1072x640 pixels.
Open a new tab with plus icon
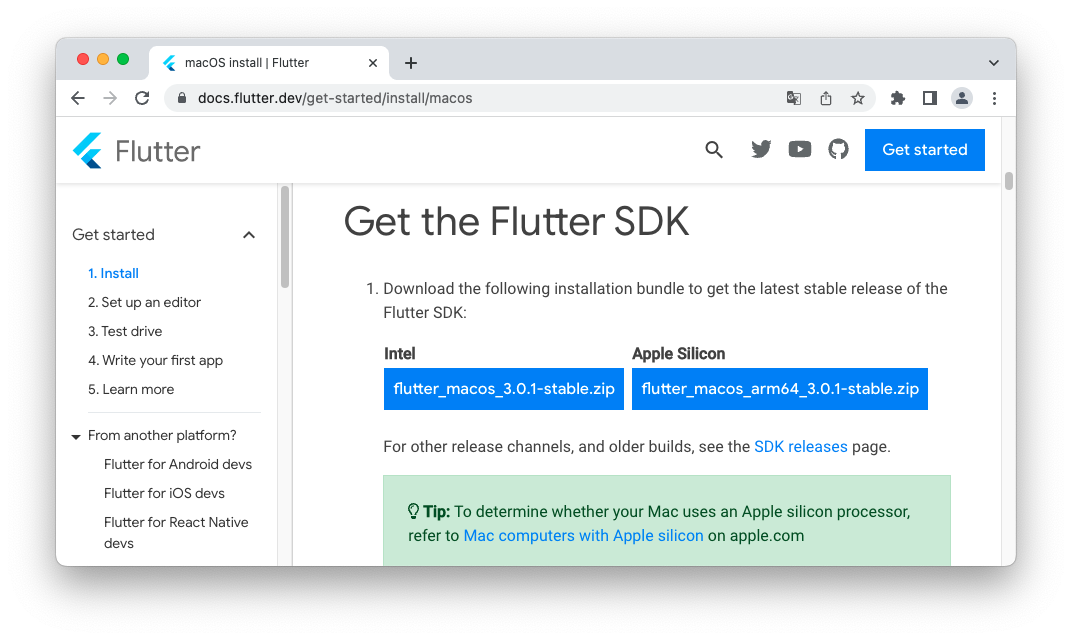[x=410, y=63]
